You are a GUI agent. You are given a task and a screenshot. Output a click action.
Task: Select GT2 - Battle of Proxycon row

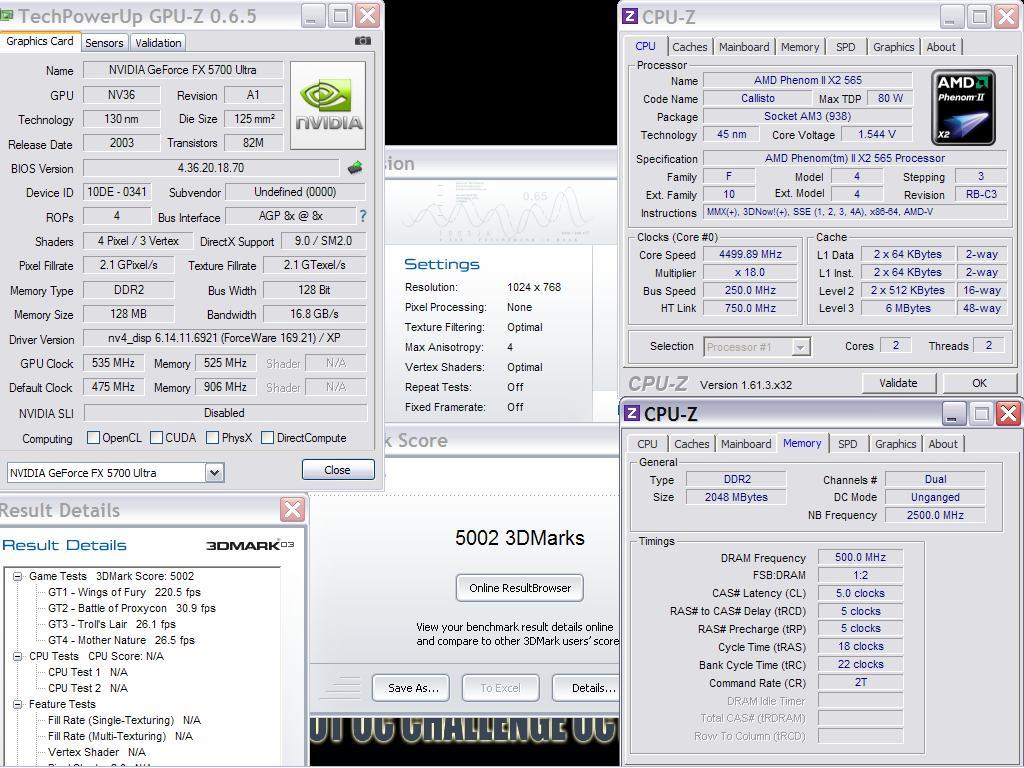click(x=131, y=608)
